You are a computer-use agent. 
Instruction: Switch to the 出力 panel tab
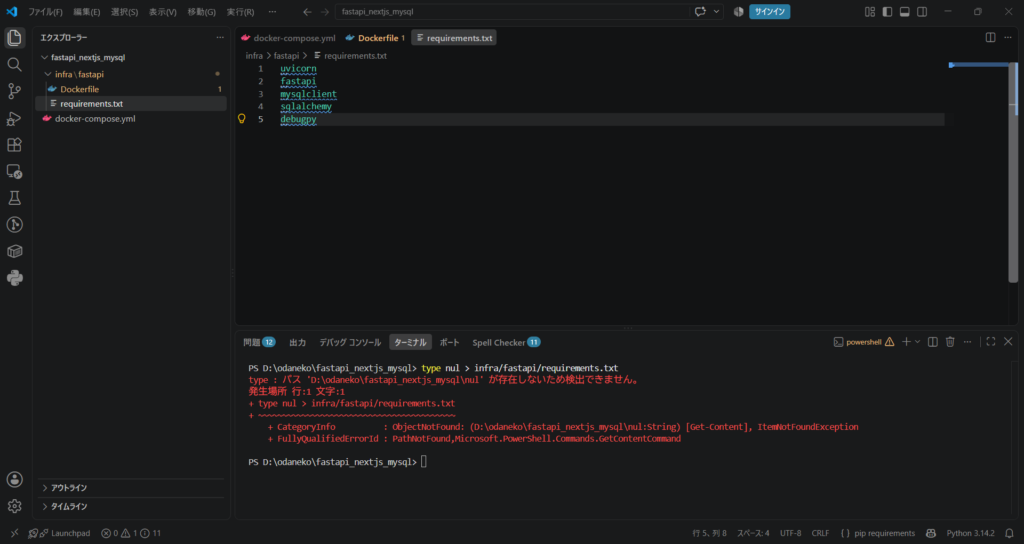pos(297,342)
